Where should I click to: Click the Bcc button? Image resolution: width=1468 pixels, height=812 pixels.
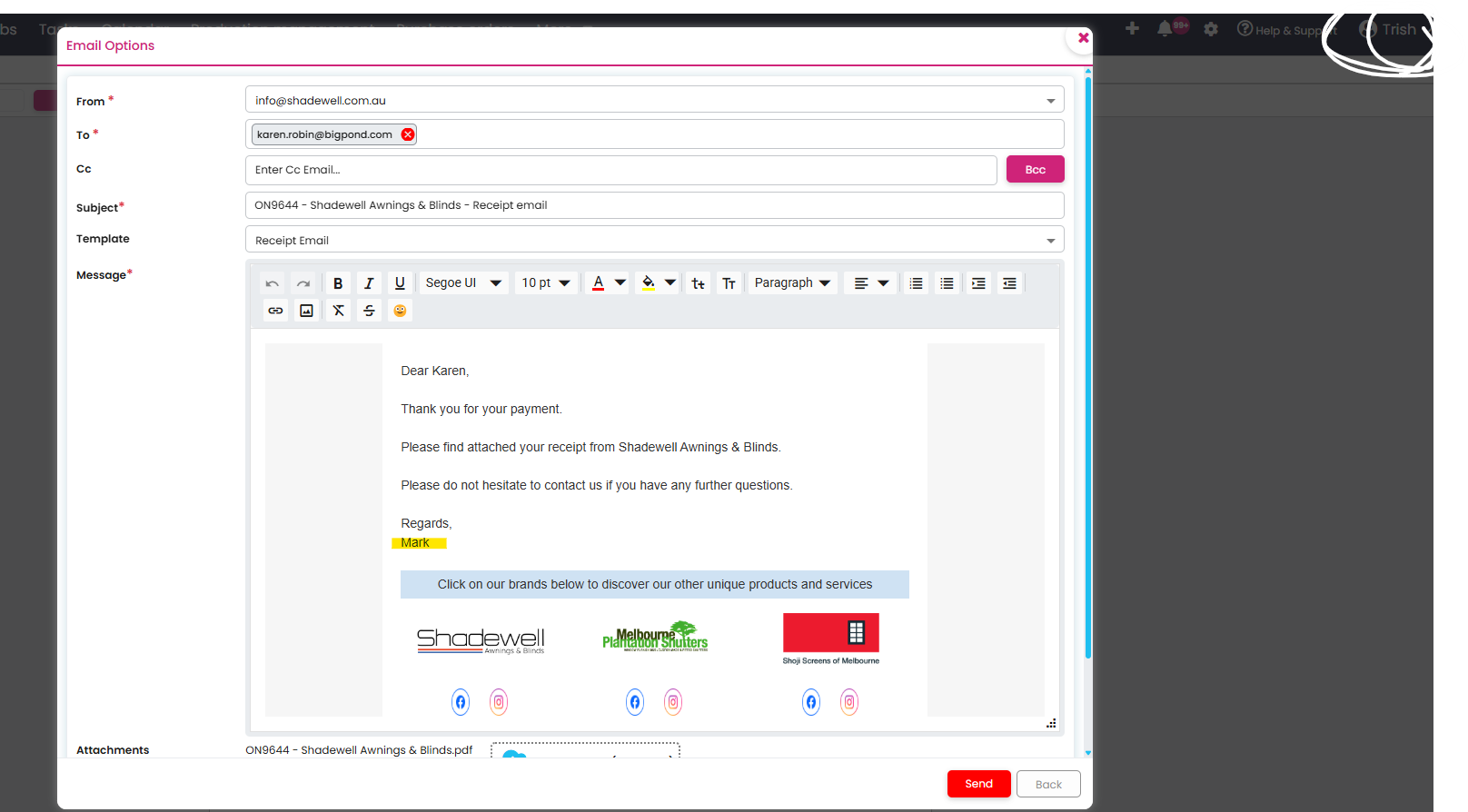1035,170
